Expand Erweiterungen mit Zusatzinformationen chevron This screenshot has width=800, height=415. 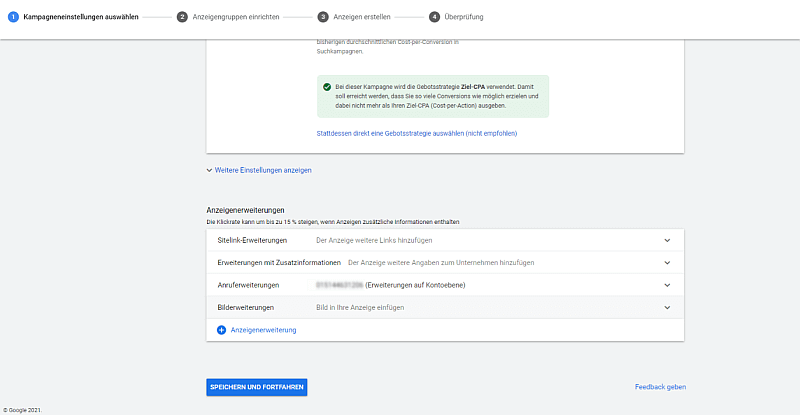pos(667,263)
